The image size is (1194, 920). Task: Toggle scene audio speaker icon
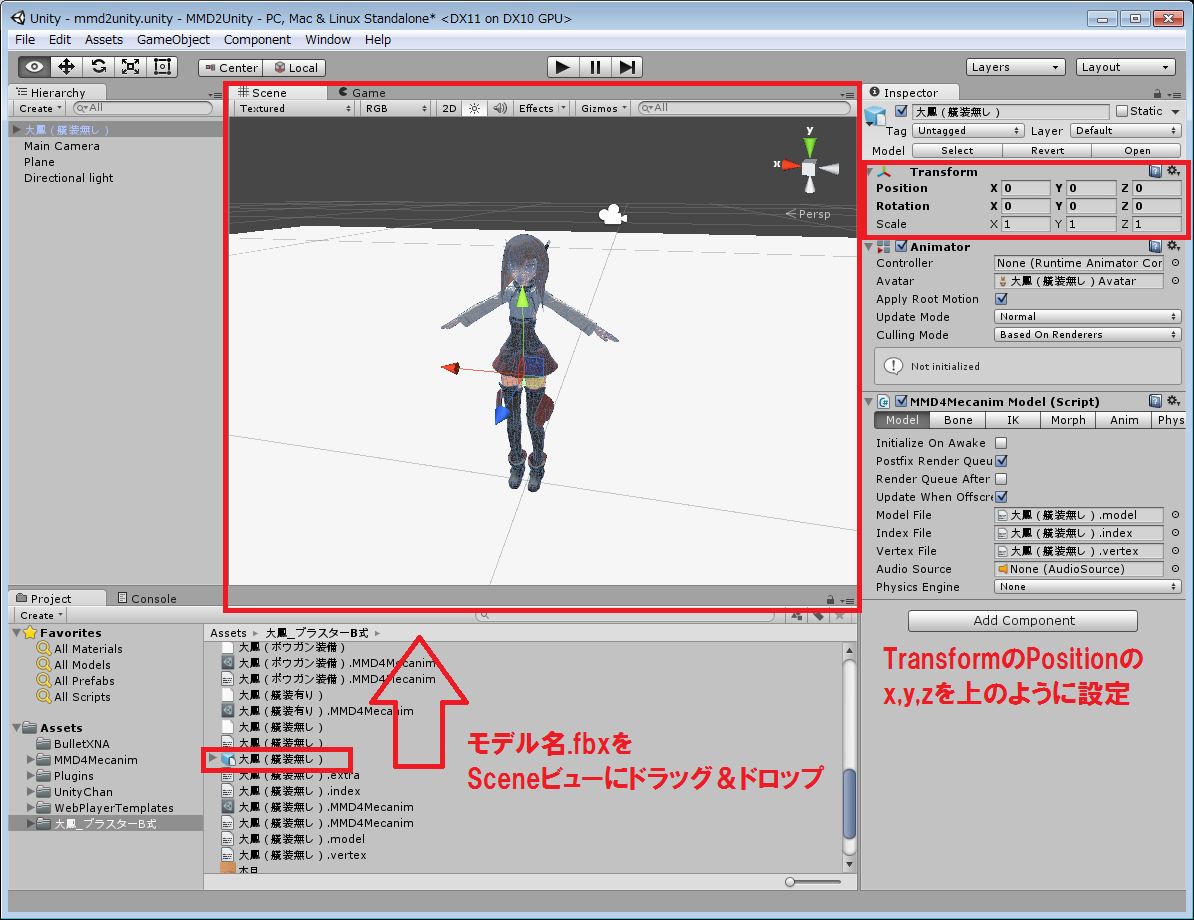pyautogui.click(x=500, y=108)
